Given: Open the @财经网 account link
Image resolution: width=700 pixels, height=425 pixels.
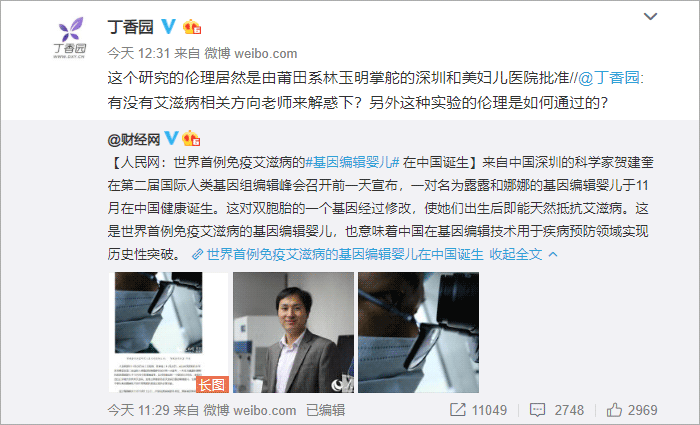Looking at the screenshot, I should click(133, 139).
